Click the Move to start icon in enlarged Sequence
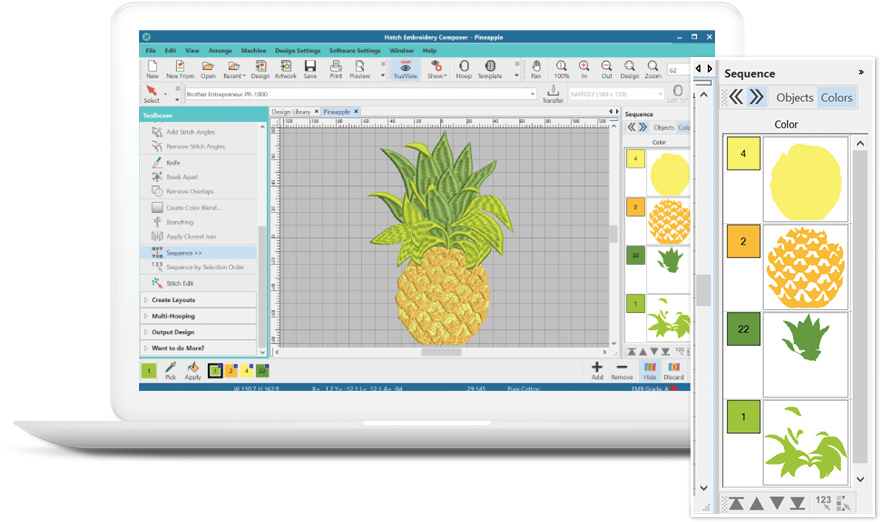The width and height of the screenshot is (880, 522). [x=736, y=503]
